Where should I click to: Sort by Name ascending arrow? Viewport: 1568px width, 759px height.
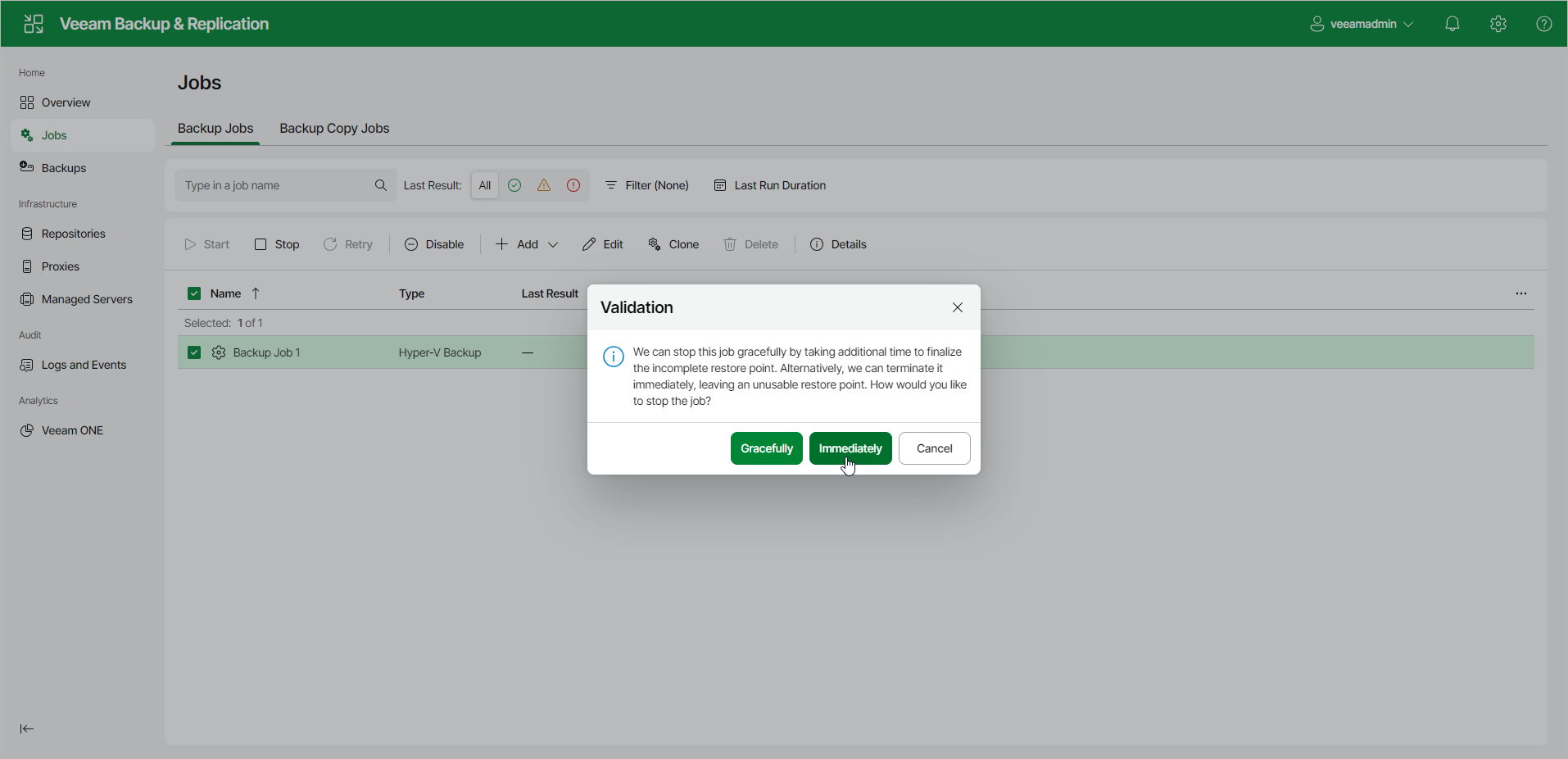point(256,293)
